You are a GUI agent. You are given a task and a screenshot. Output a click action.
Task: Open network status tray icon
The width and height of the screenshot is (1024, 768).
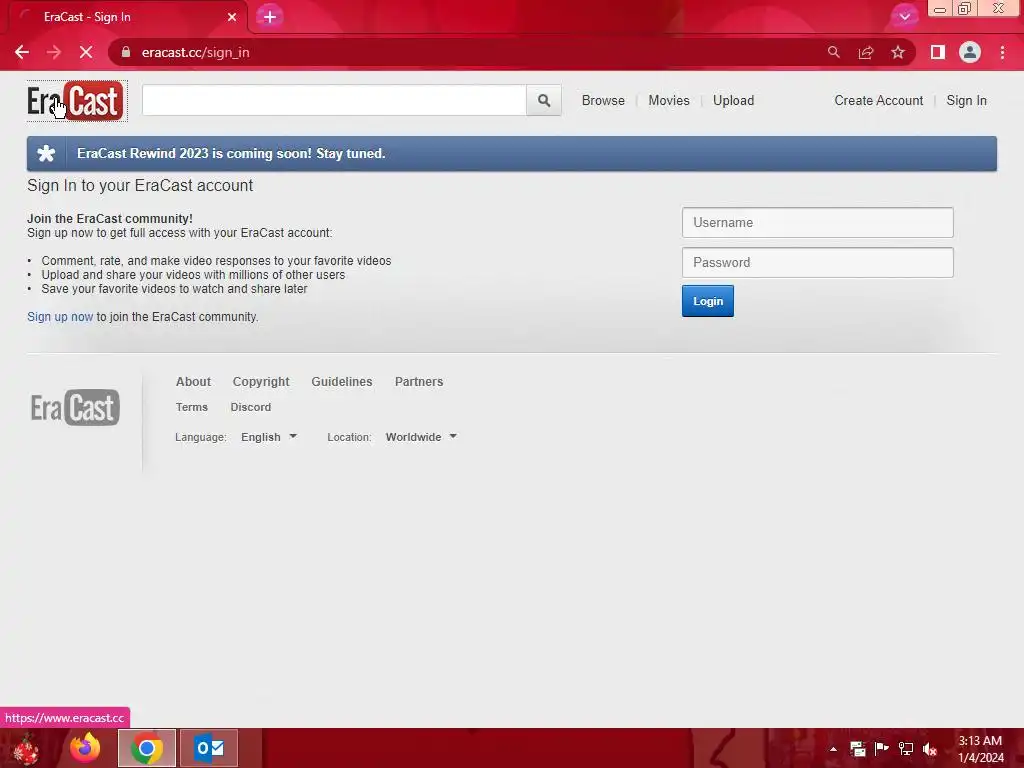click(x=906, y=749)
